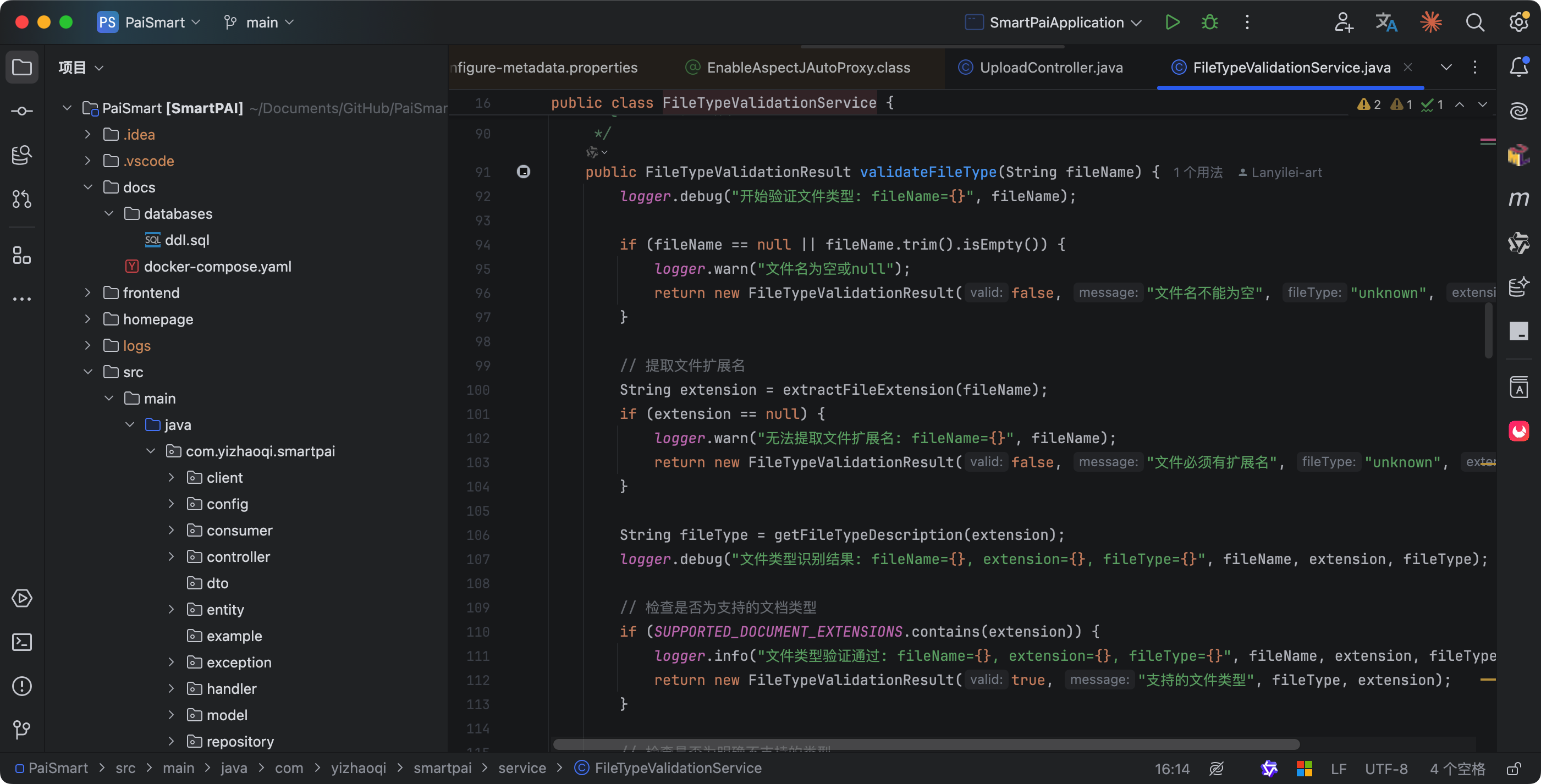The width and height of the screenshot is (1541, 784).
Task: Open the Maven tool window
Action: (x=1518, y=198)
